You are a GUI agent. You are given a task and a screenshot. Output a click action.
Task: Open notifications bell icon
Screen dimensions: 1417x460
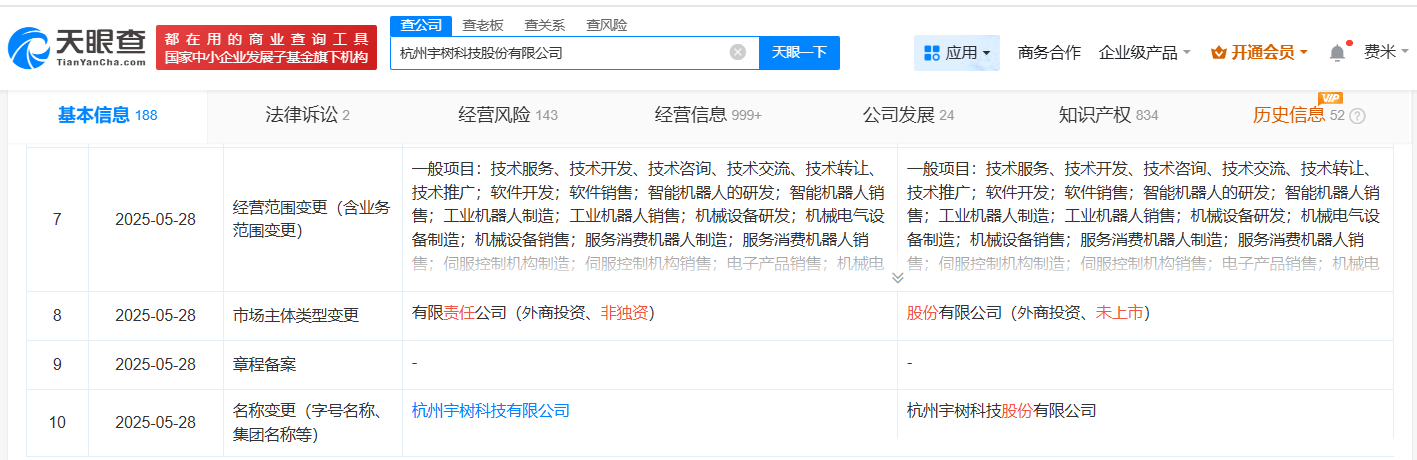pos(1337,52)
